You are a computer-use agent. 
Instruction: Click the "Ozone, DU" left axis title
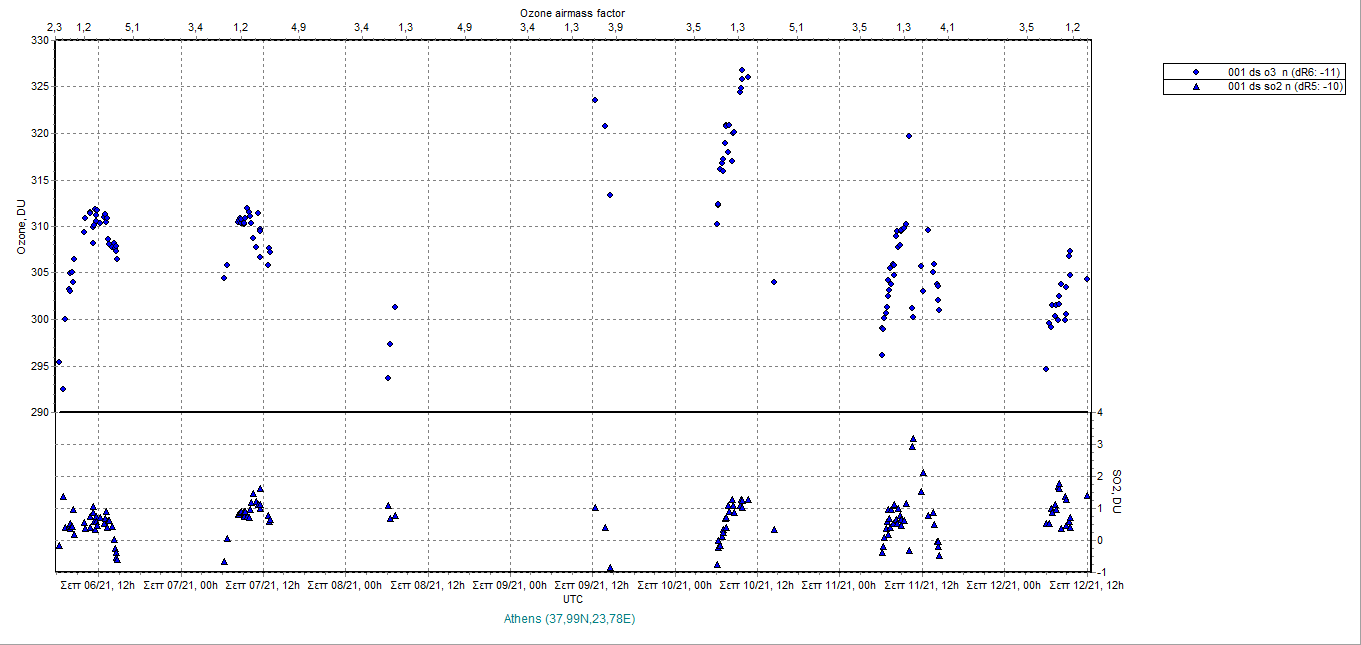pyautogui.click(x=21, y=226)
